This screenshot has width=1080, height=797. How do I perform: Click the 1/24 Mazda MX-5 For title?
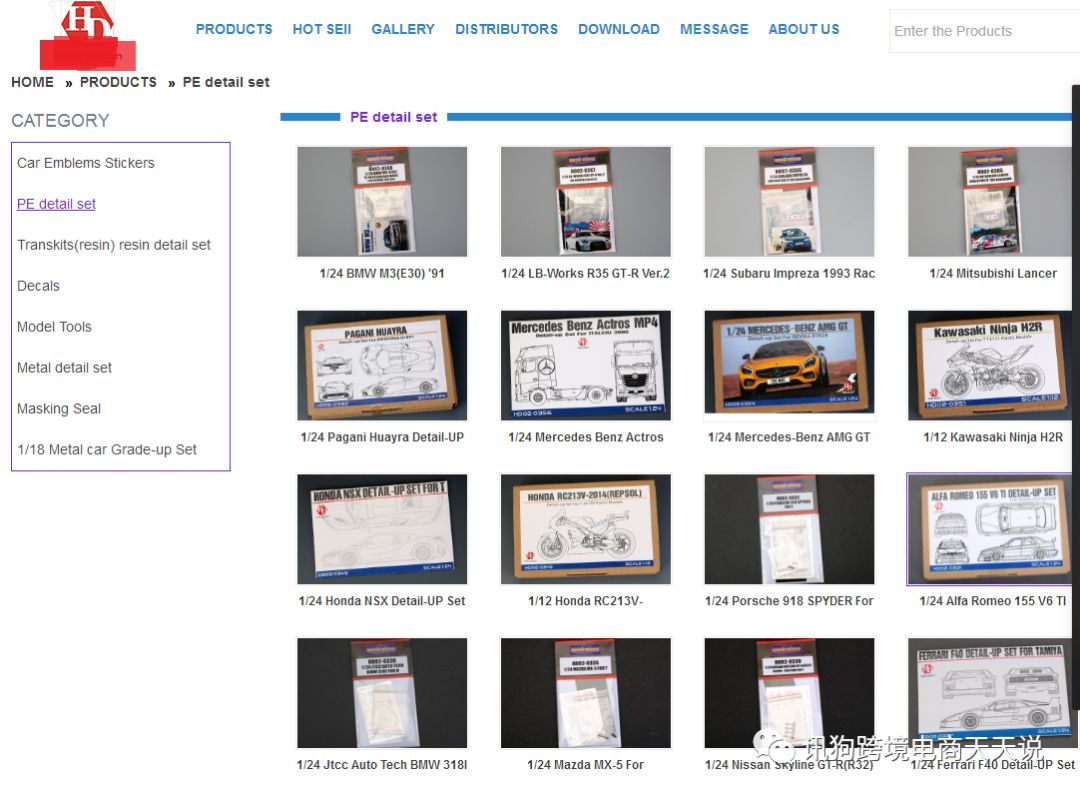585,765
